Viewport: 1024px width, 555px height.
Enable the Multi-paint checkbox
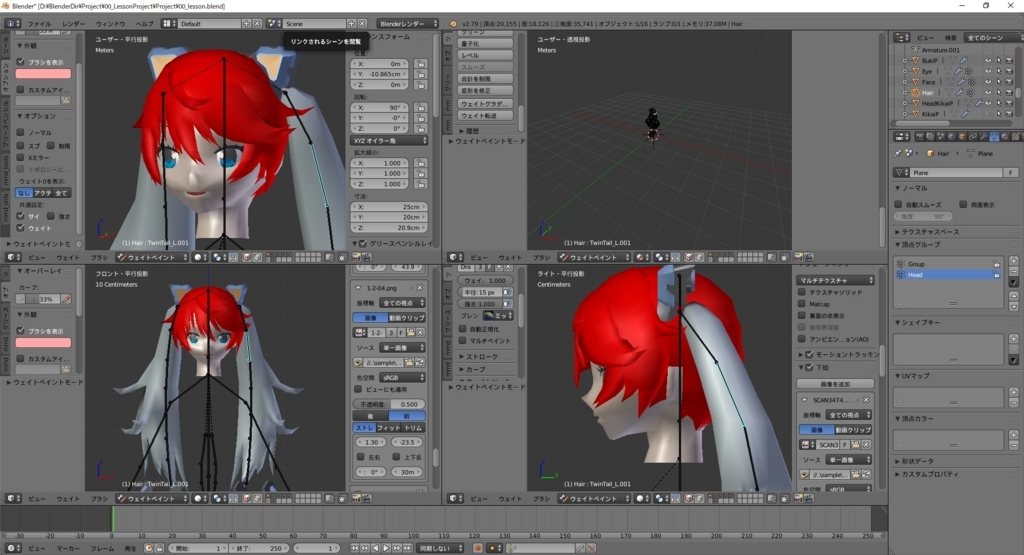click(462, 340)
